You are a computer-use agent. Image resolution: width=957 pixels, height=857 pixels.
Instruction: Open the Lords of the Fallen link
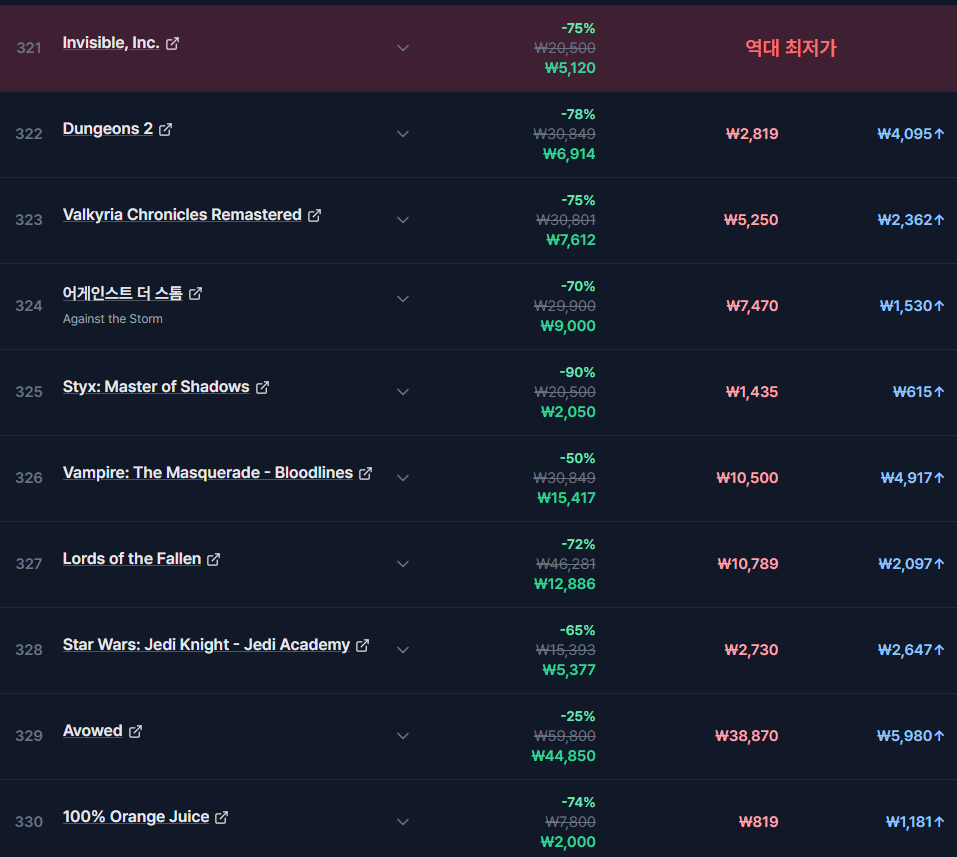132,559
